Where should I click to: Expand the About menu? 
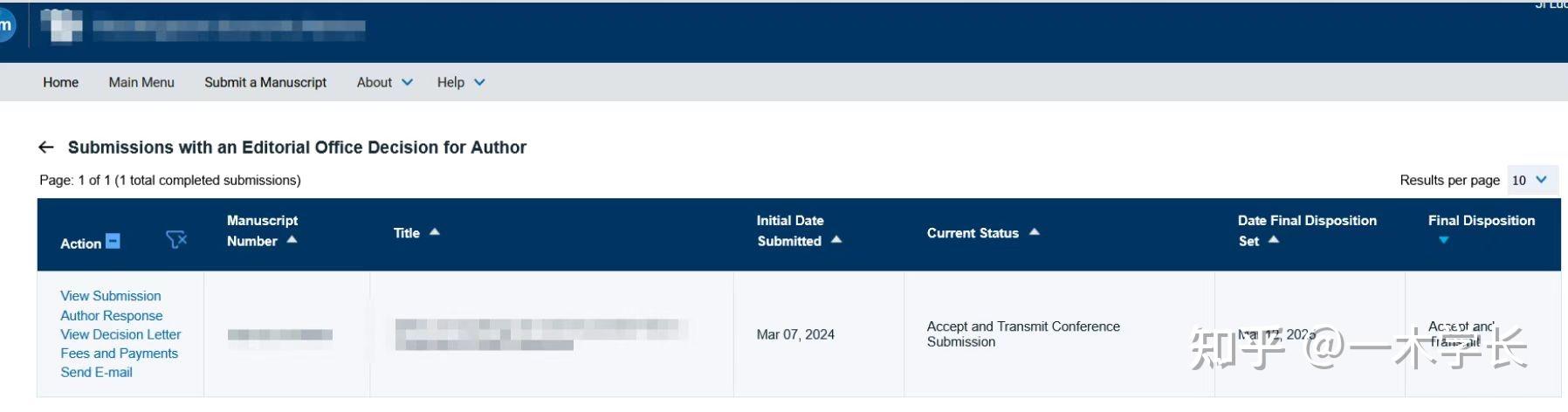click(384, 82)
